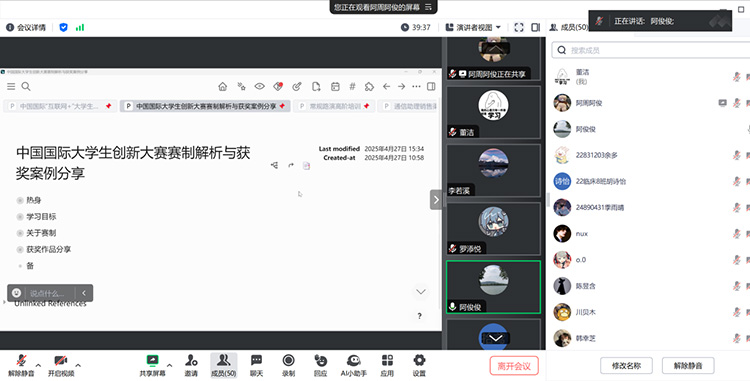Click the 离开会议 button
The image size is (750, 381).
[x=514, y=366]
